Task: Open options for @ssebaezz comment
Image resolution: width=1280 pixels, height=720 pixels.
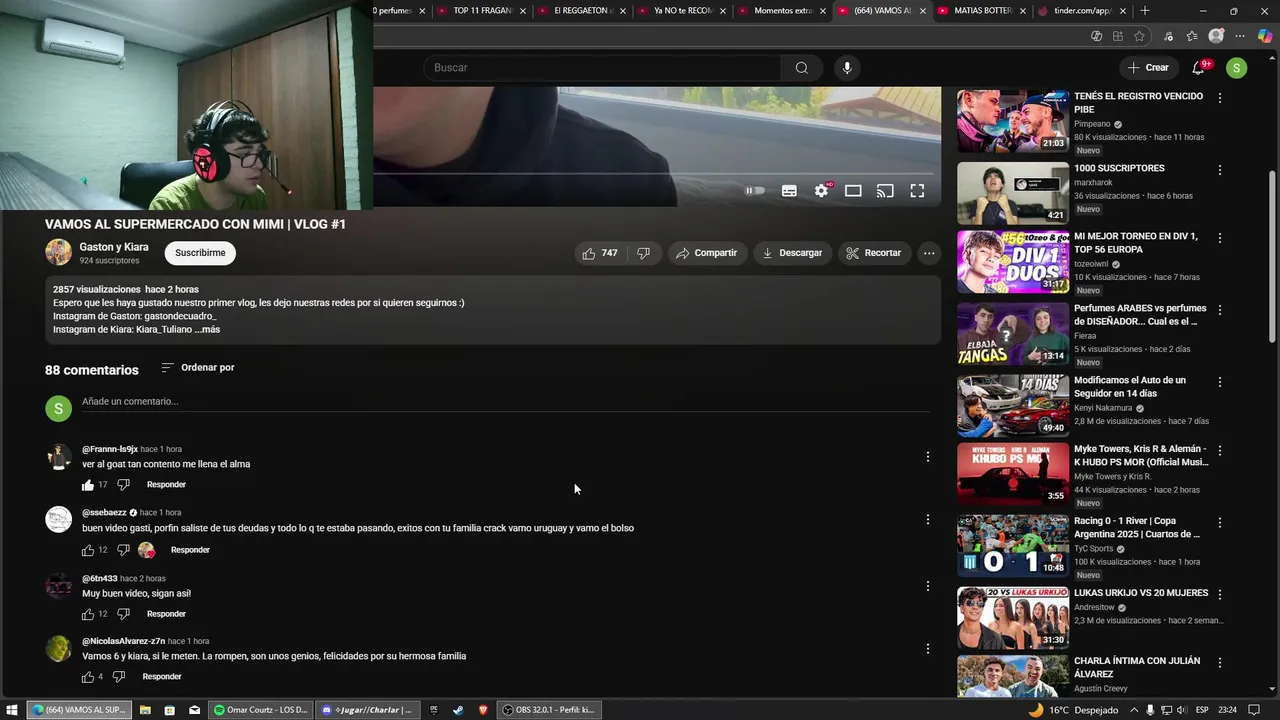Action: click(x=928, y=519)
